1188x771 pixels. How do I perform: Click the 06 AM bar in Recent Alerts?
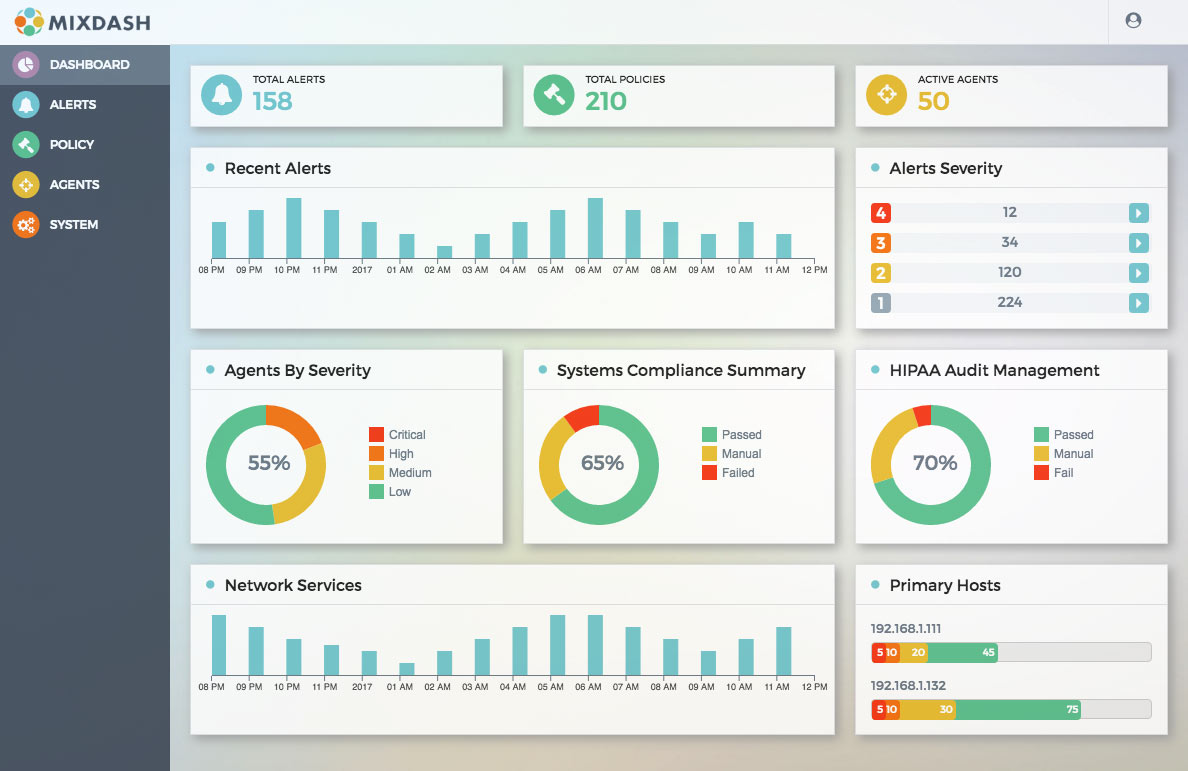(596, 229)
